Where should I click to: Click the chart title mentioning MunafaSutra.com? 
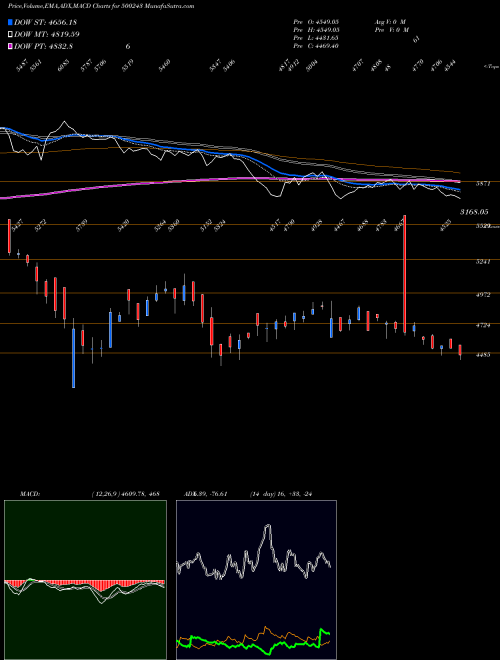point(101,6)
